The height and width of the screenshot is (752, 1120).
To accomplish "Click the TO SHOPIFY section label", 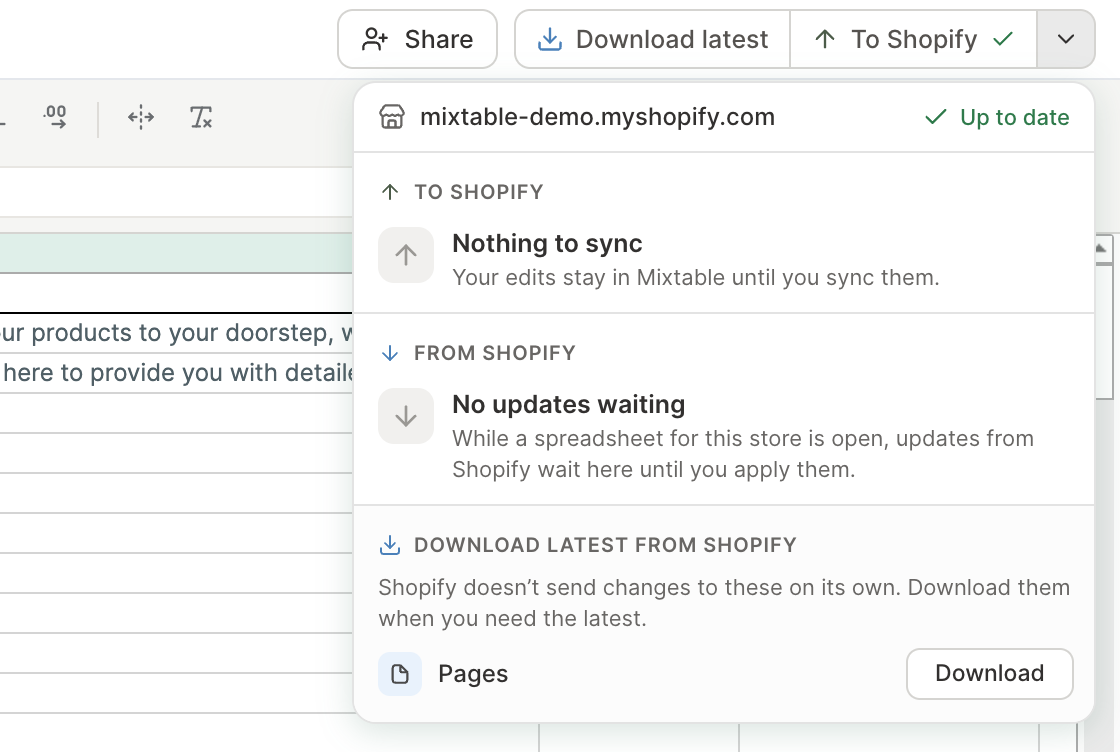I will pyautogui.click(x=479, y=192).
